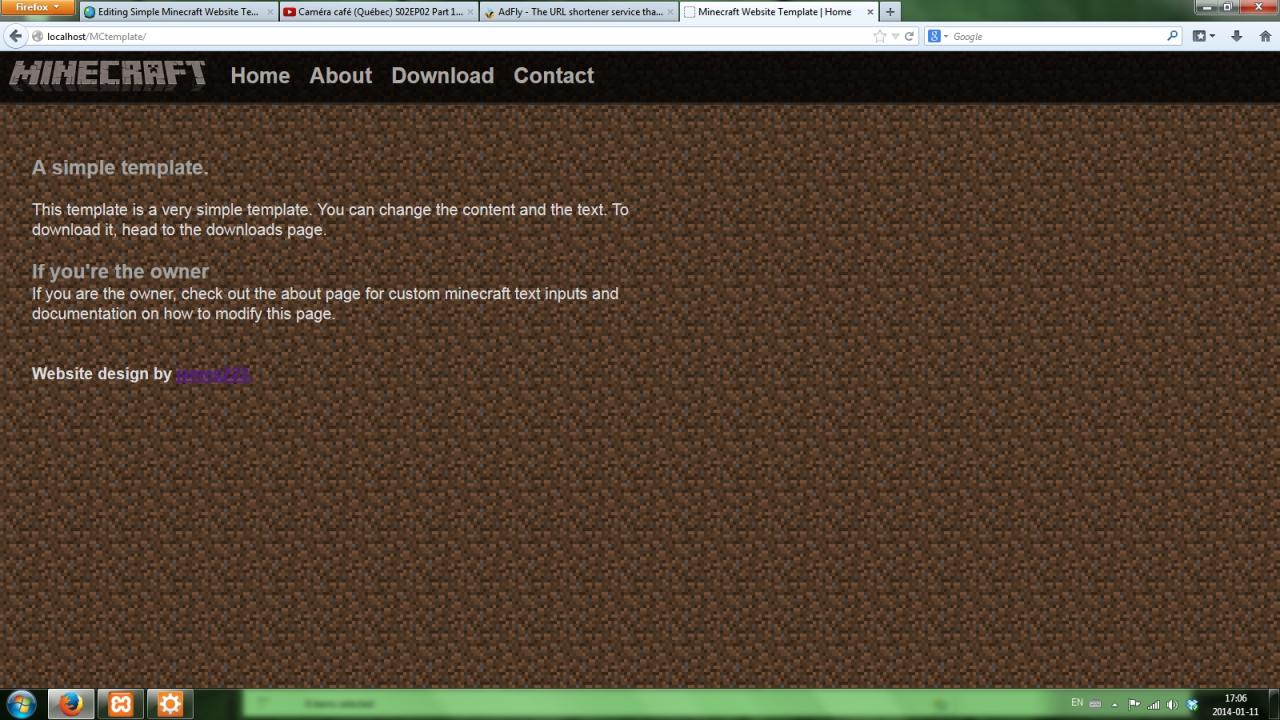Screen dimensions: 1280x720
Task: Toggle the touch keyboard from the tray
Action: 1096,704
